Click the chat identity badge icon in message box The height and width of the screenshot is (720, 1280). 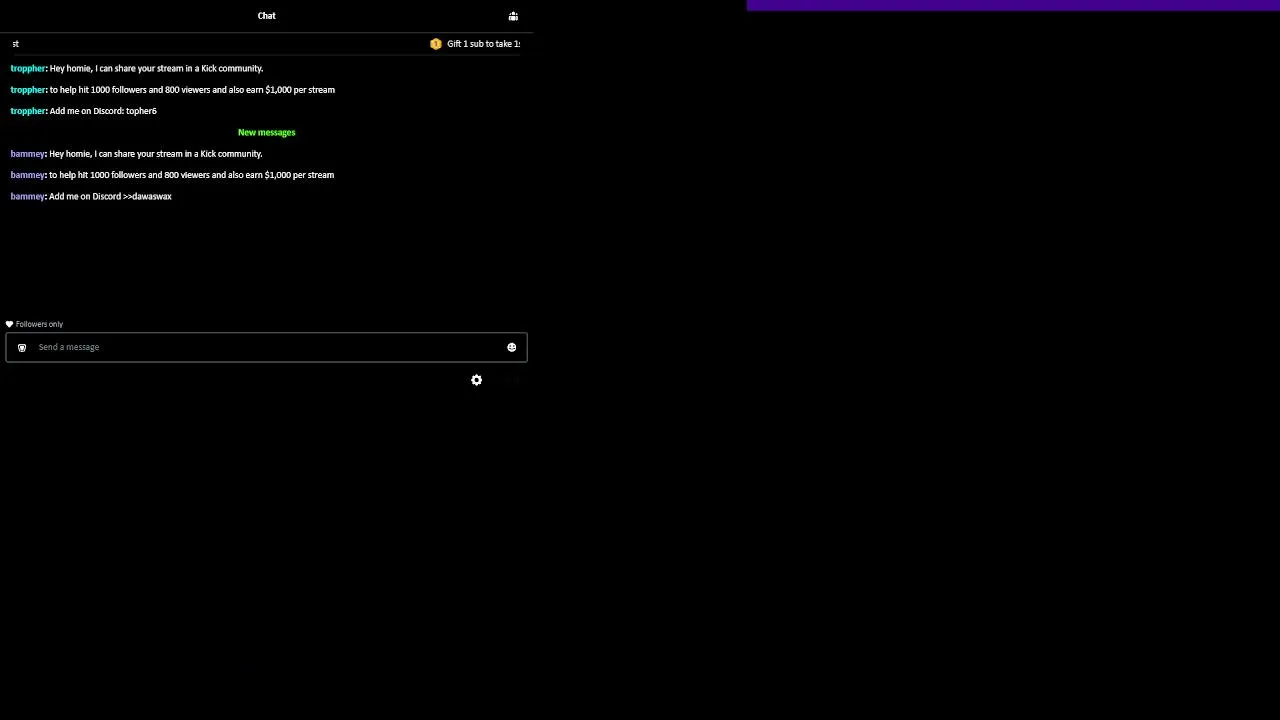pyautogui.click(x=22, y=347)
